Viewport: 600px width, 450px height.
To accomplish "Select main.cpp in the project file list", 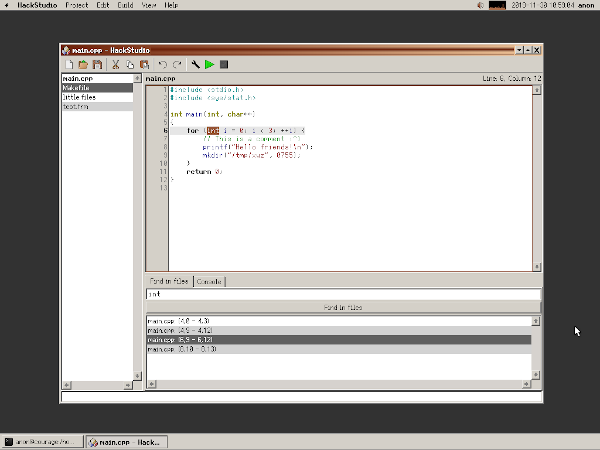I will (98, 78).
